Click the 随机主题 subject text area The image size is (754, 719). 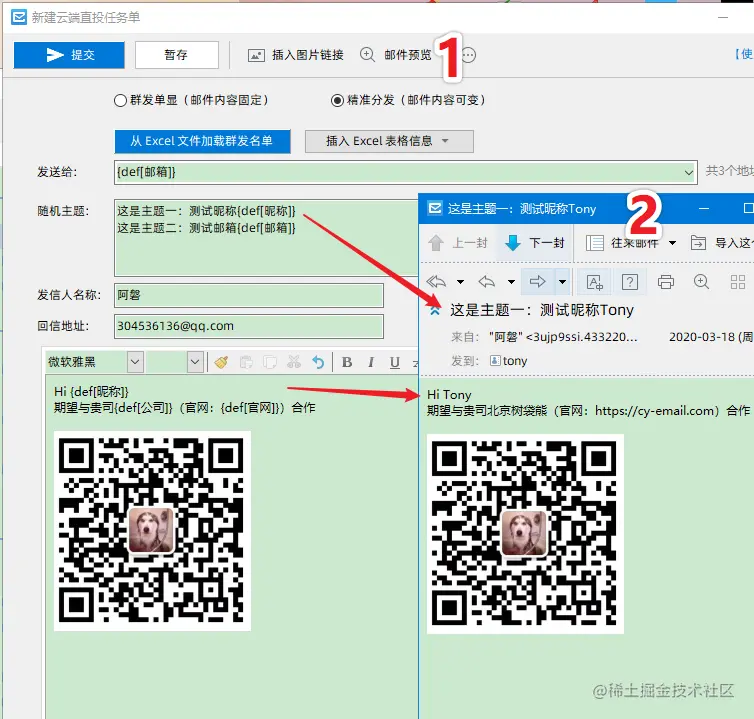[x=266, y=237]
